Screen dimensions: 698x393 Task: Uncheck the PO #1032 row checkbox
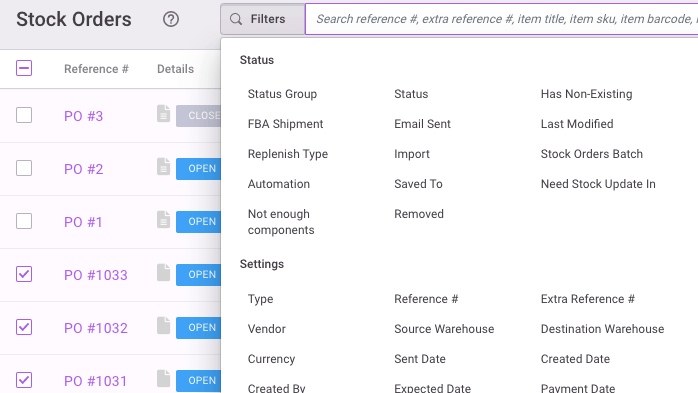(x=24, y=327)
